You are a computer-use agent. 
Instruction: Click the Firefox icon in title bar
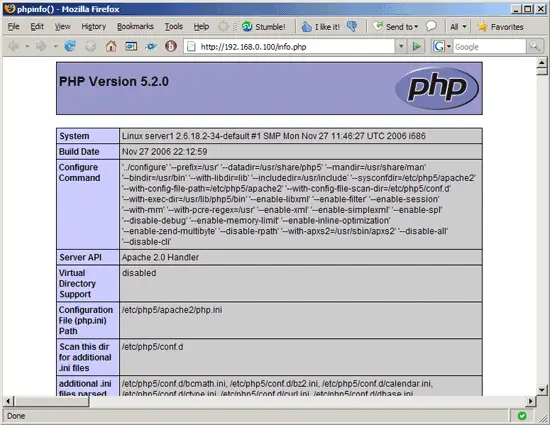click(9, 9)
